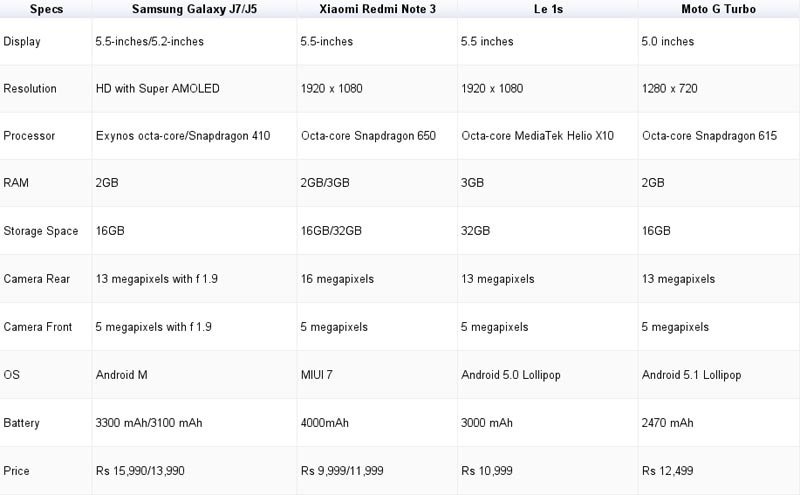Select the Resolution row label
This screenshot has height=495, width=800.
(x=30, y=88)
